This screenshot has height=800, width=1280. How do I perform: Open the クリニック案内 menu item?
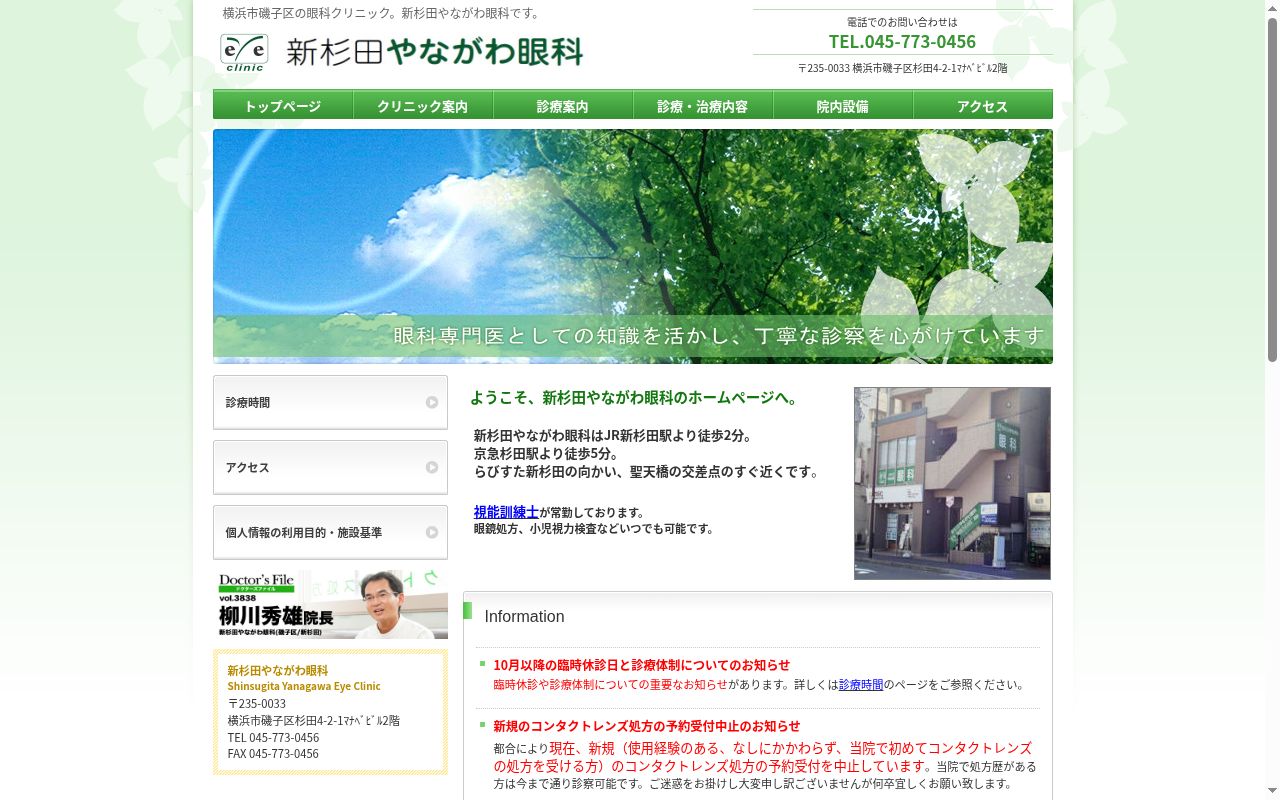423,105
